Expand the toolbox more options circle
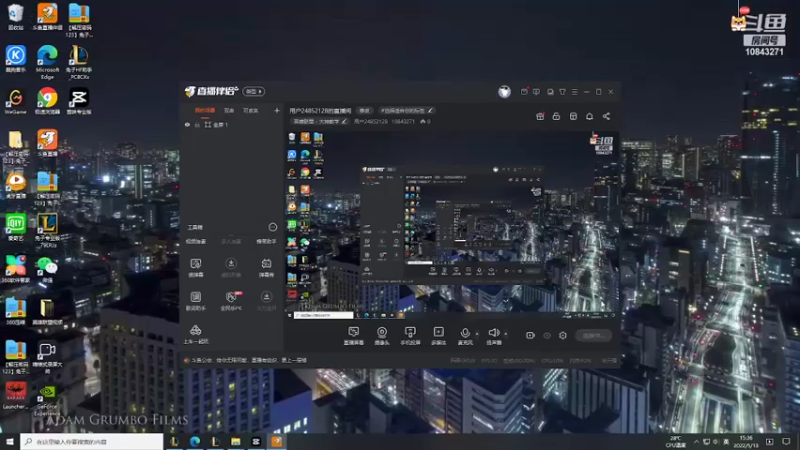Viewport: 800px width, 450px height. coord(272,227)
